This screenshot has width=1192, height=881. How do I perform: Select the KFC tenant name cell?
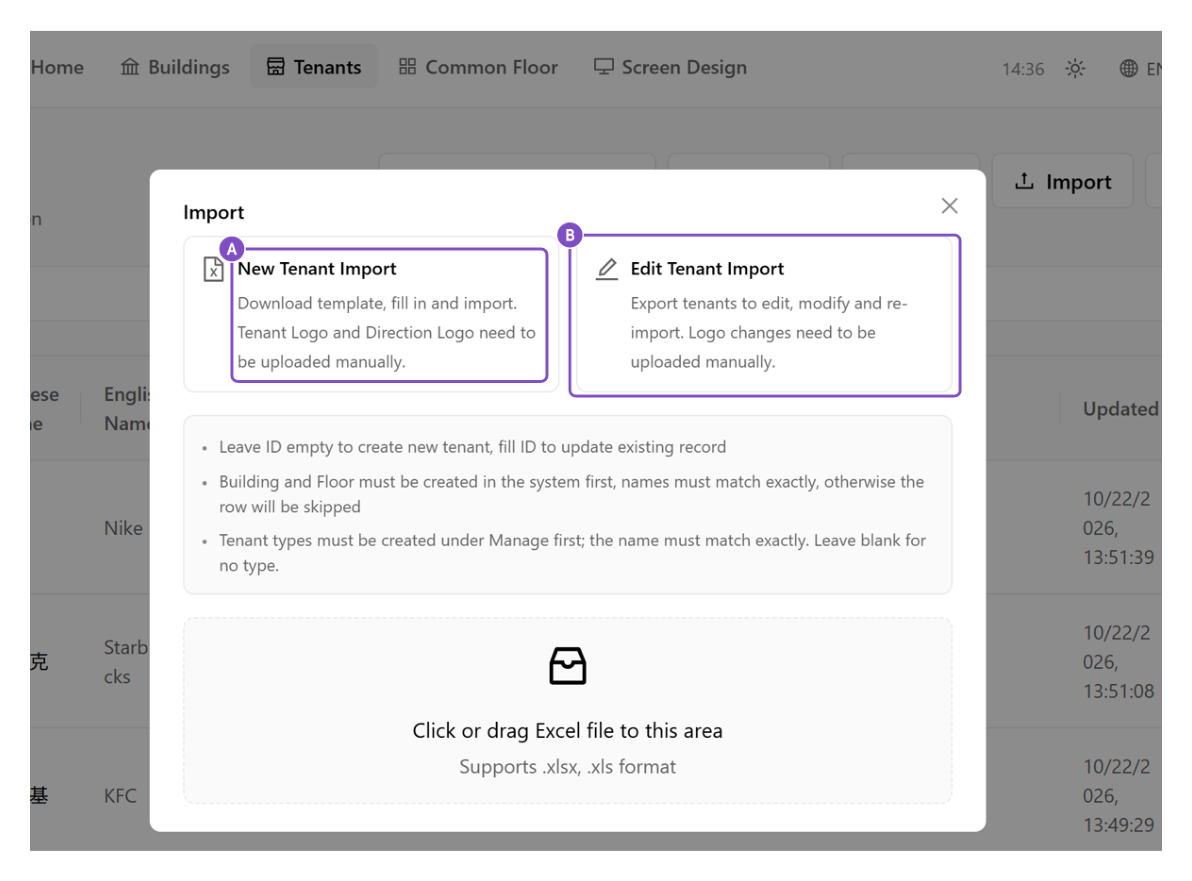(x=120, y=796)
